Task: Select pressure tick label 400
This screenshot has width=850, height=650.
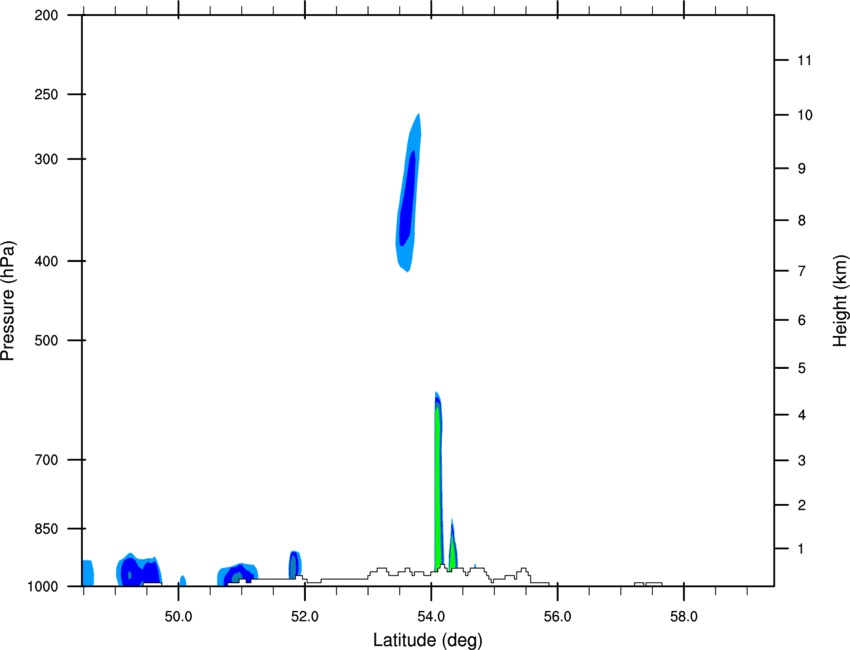Action: pos(46,261)
